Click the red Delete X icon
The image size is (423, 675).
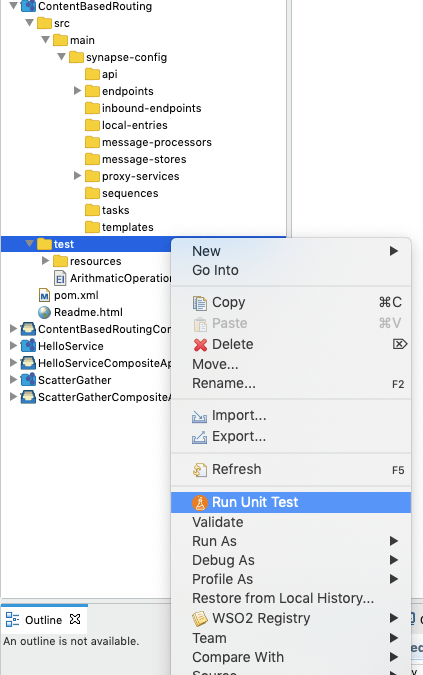click(200, 345)
